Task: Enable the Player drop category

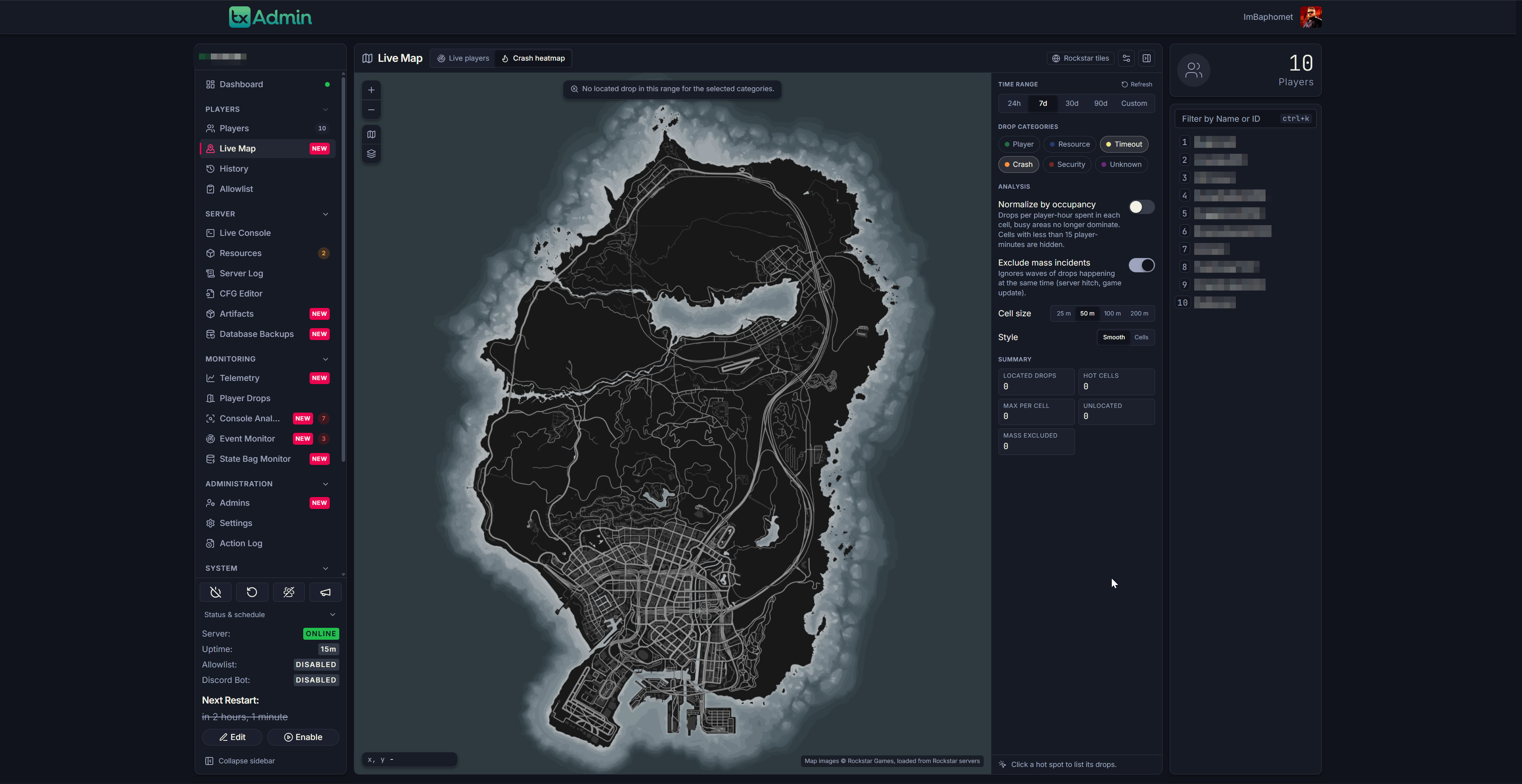Action: (x=1019, y=144)
